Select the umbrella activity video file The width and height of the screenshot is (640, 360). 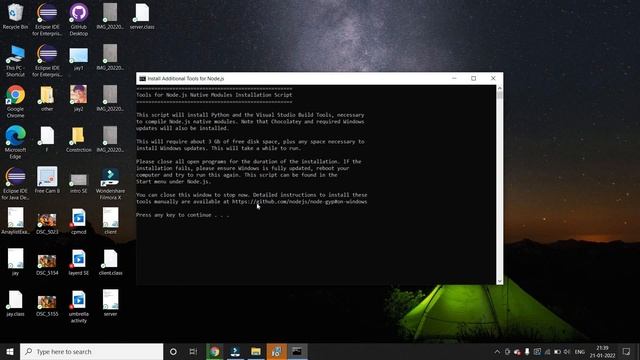coord(78,307)
